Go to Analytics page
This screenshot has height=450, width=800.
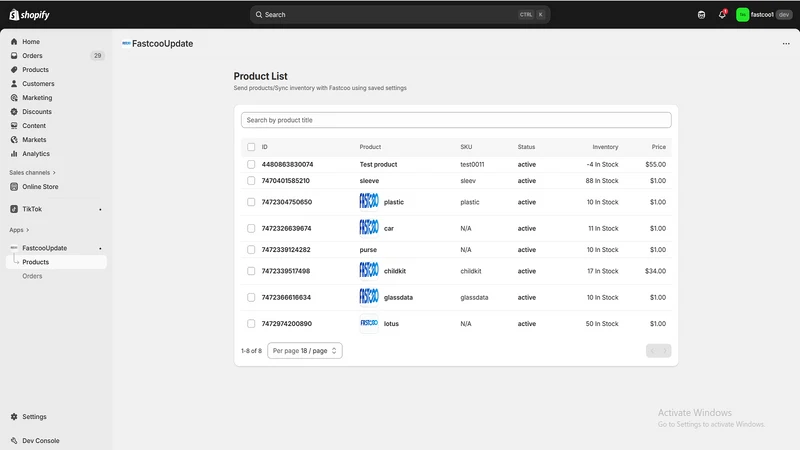tap(36, 154)
